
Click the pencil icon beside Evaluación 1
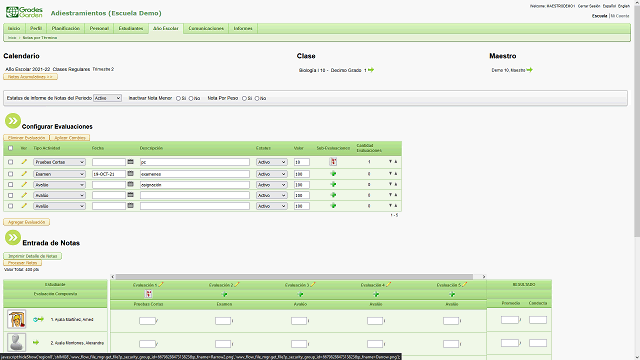coord(161,284)
